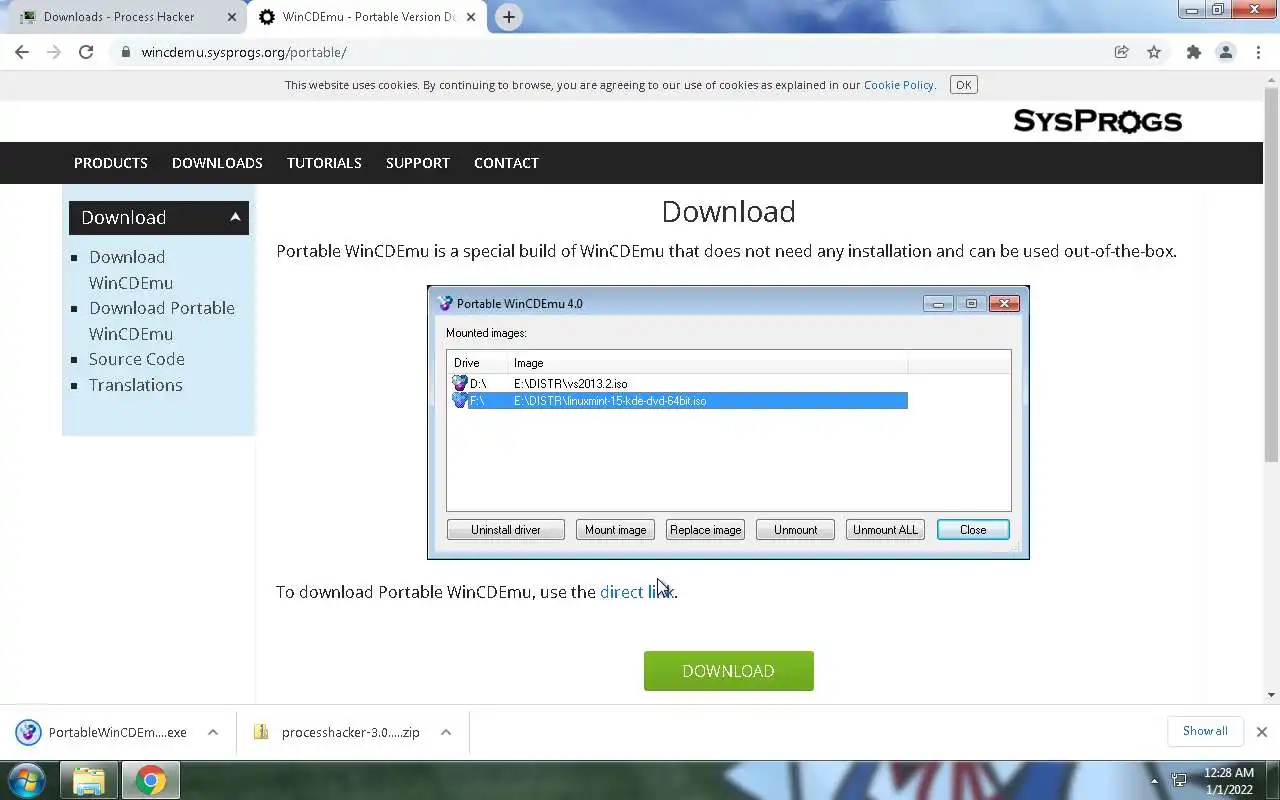Go forward in browser history
This screenshot has width=1280, height=800.
pyautogui.click(x=54, y=52)
